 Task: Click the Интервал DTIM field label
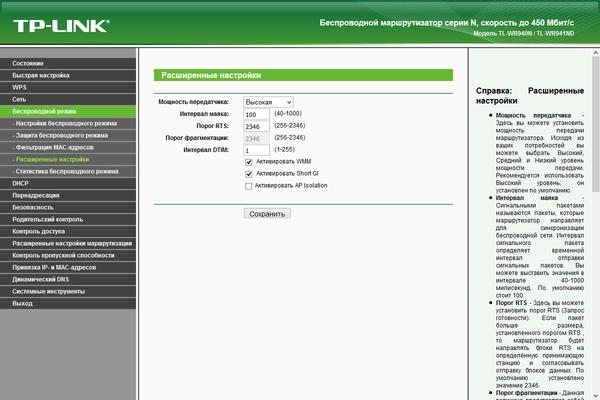206,150
